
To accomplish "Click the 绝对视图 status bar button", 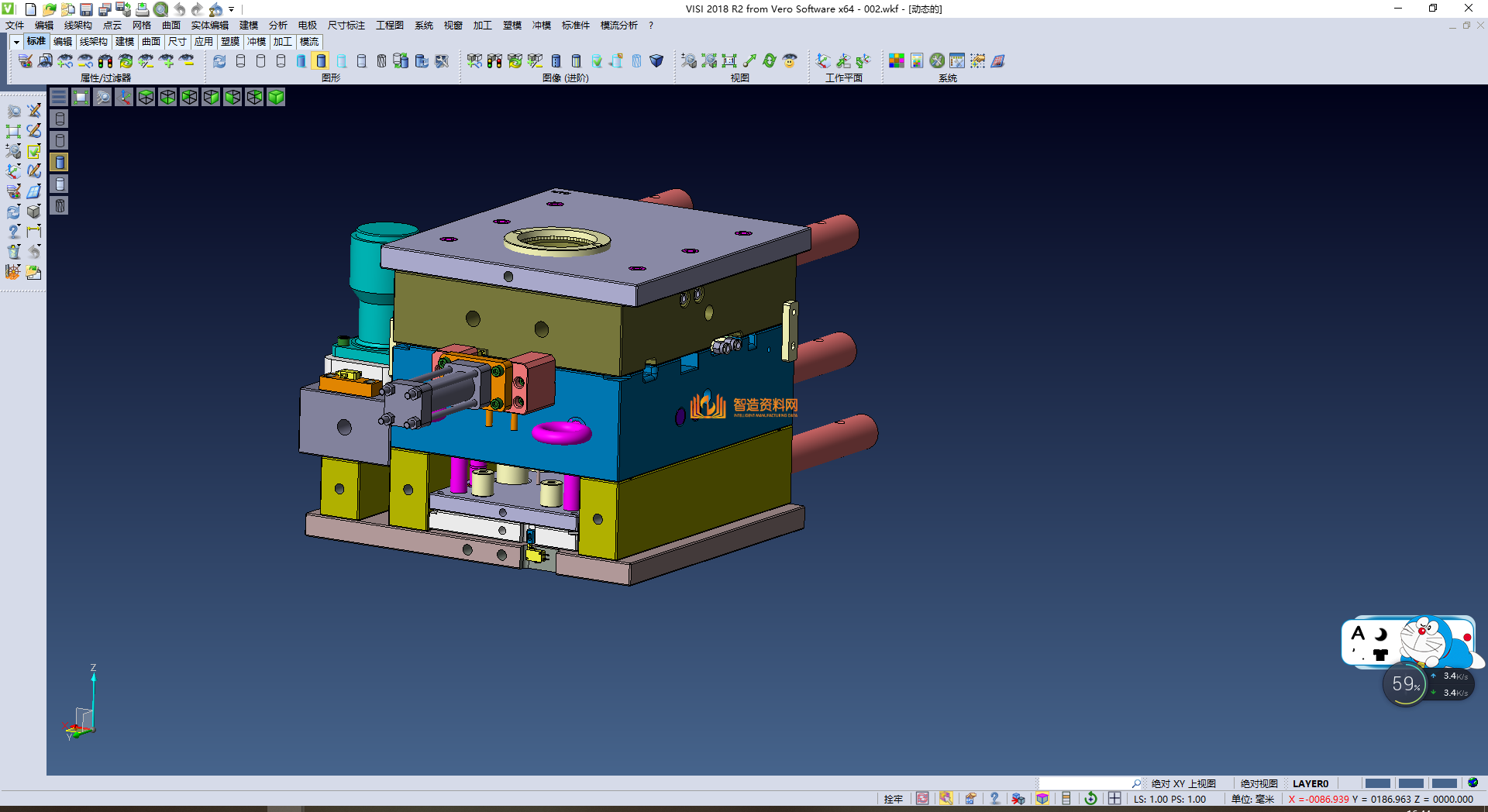I will (1259, 783).
